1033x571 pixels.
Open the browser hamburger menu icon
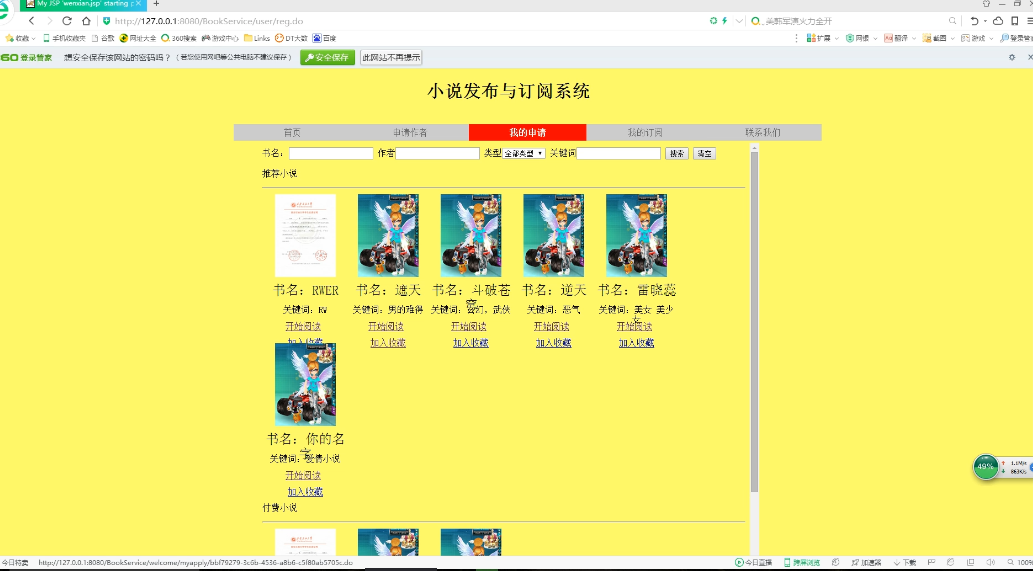pyautogui.click(x=1029, y=21)
